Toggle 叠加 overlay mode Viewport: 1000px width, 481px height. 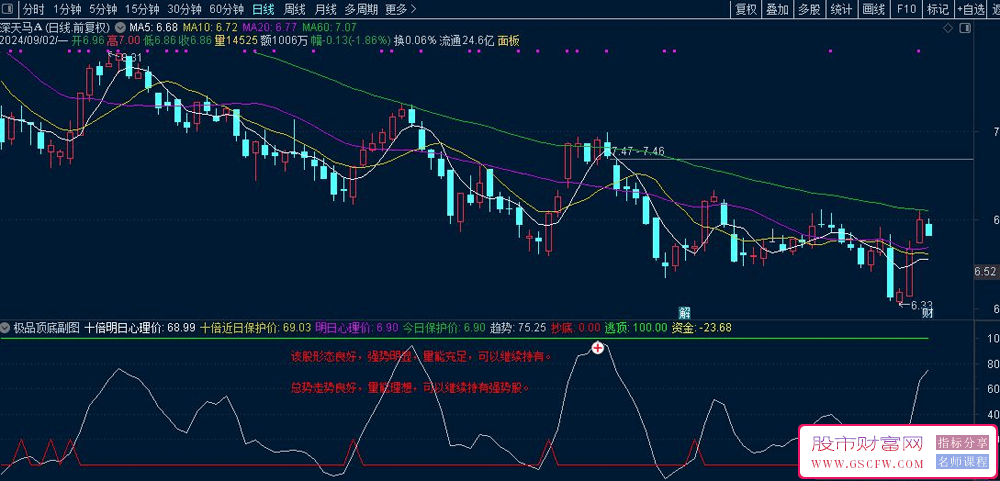click(x=777, y=9)
